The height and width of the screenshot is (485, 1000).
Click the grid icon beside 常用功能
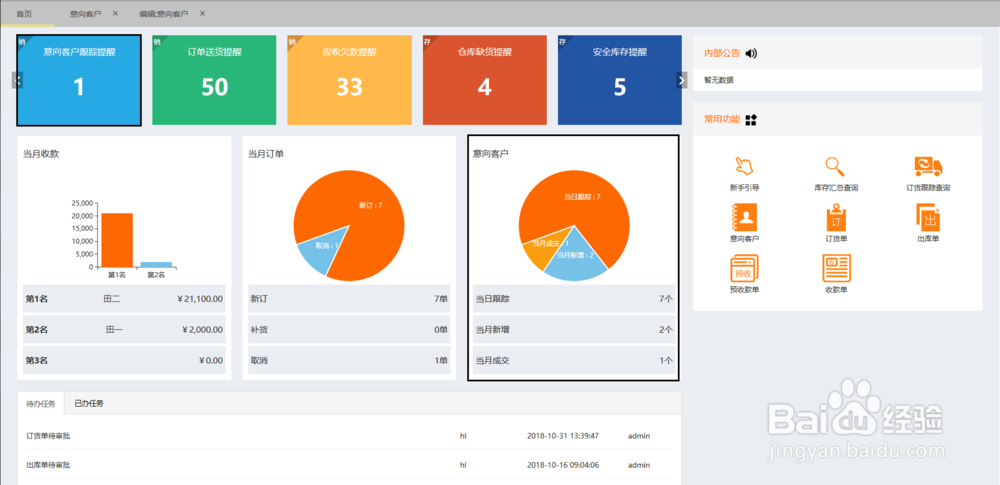(751, 119)
